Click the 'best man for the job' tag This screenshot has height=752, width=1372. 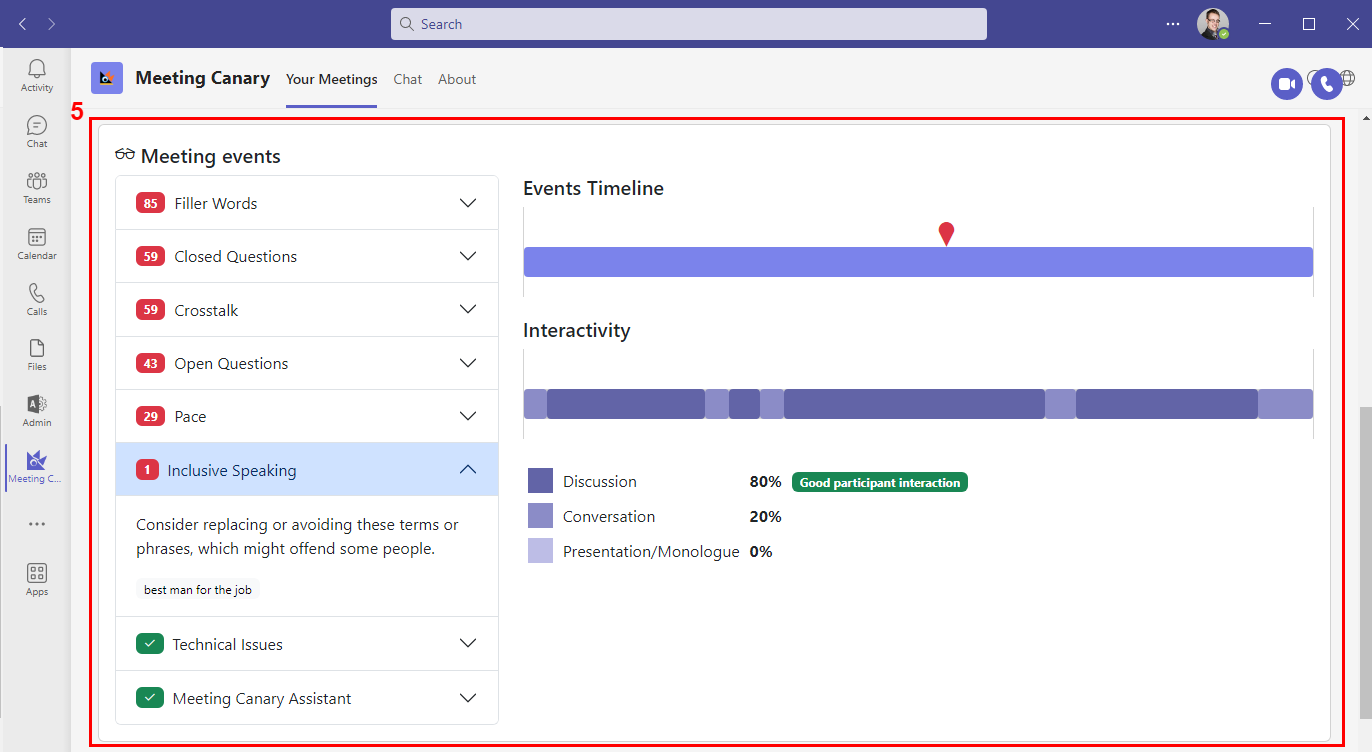pyautogui.click(x=198, y=590)
